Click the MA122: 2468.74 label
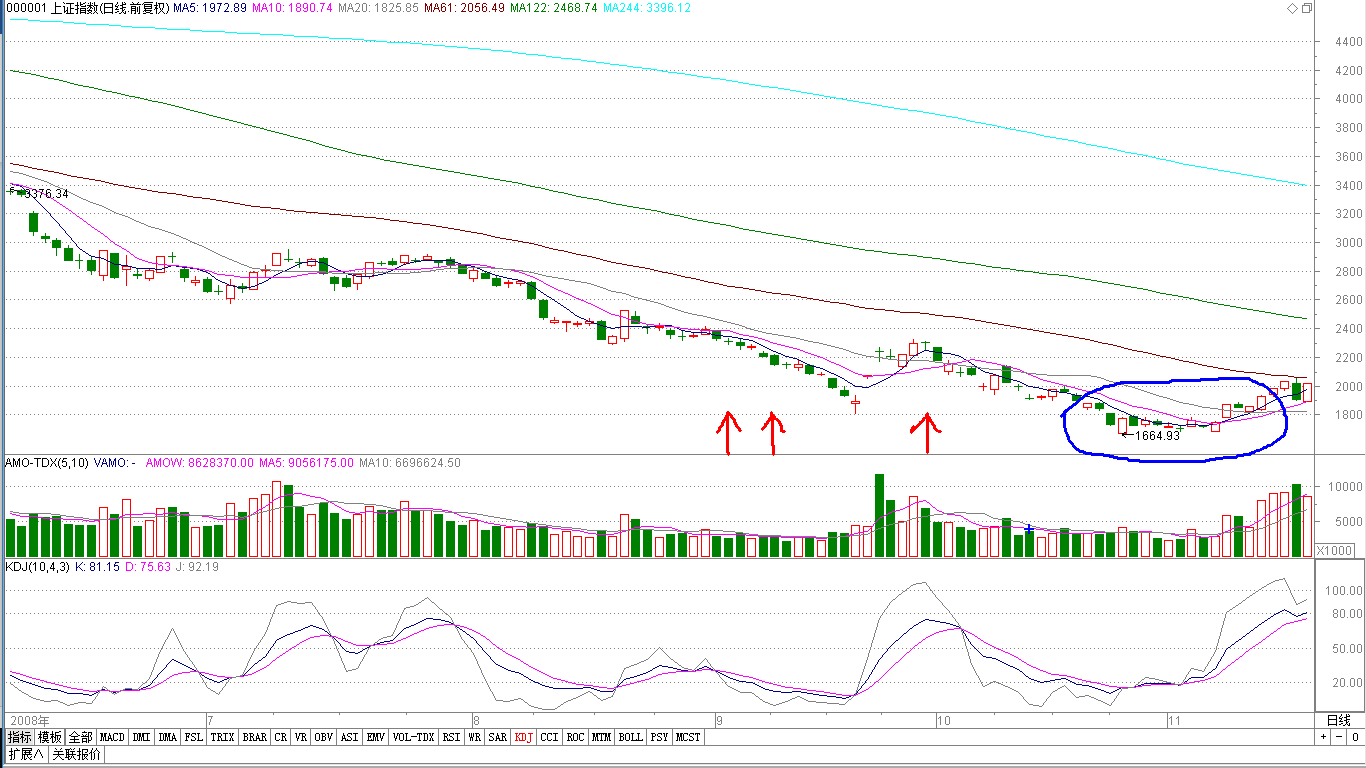This screenshot has height=768, width=1366. (553, 8)
